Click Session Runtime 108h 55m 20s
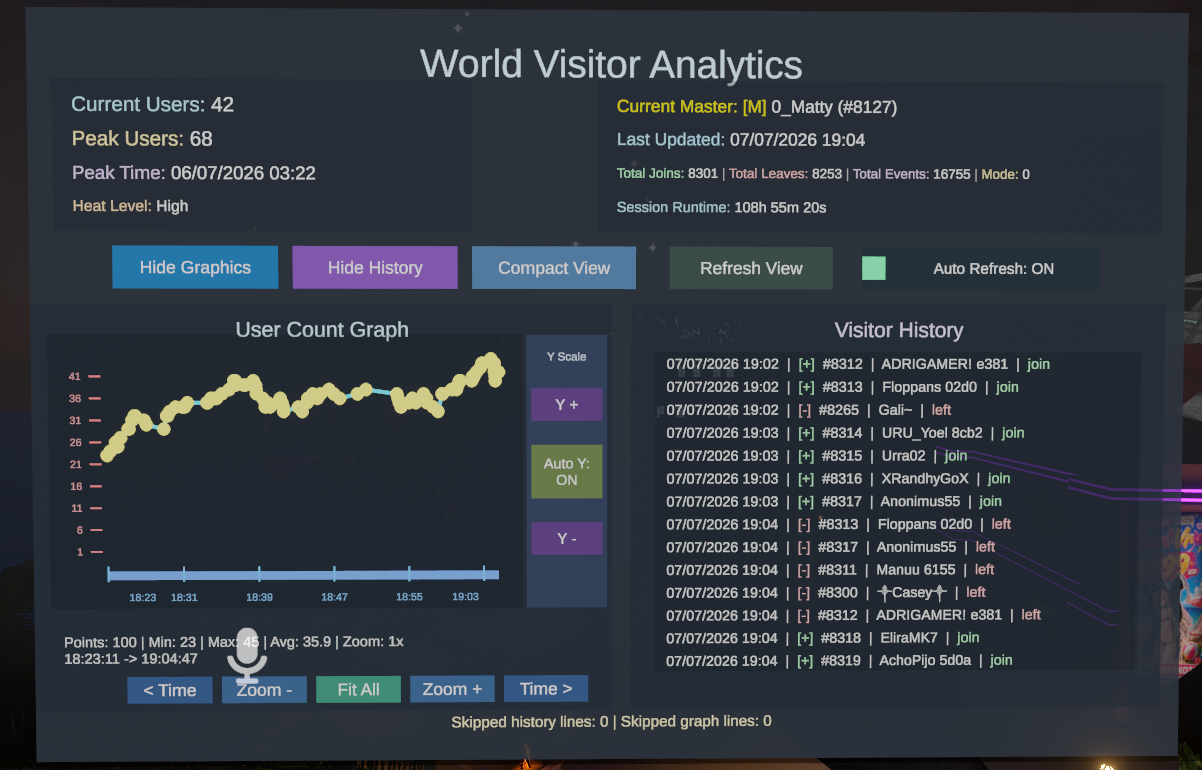1202x770 pixels. pyautogui.click(x=721, y=208)
